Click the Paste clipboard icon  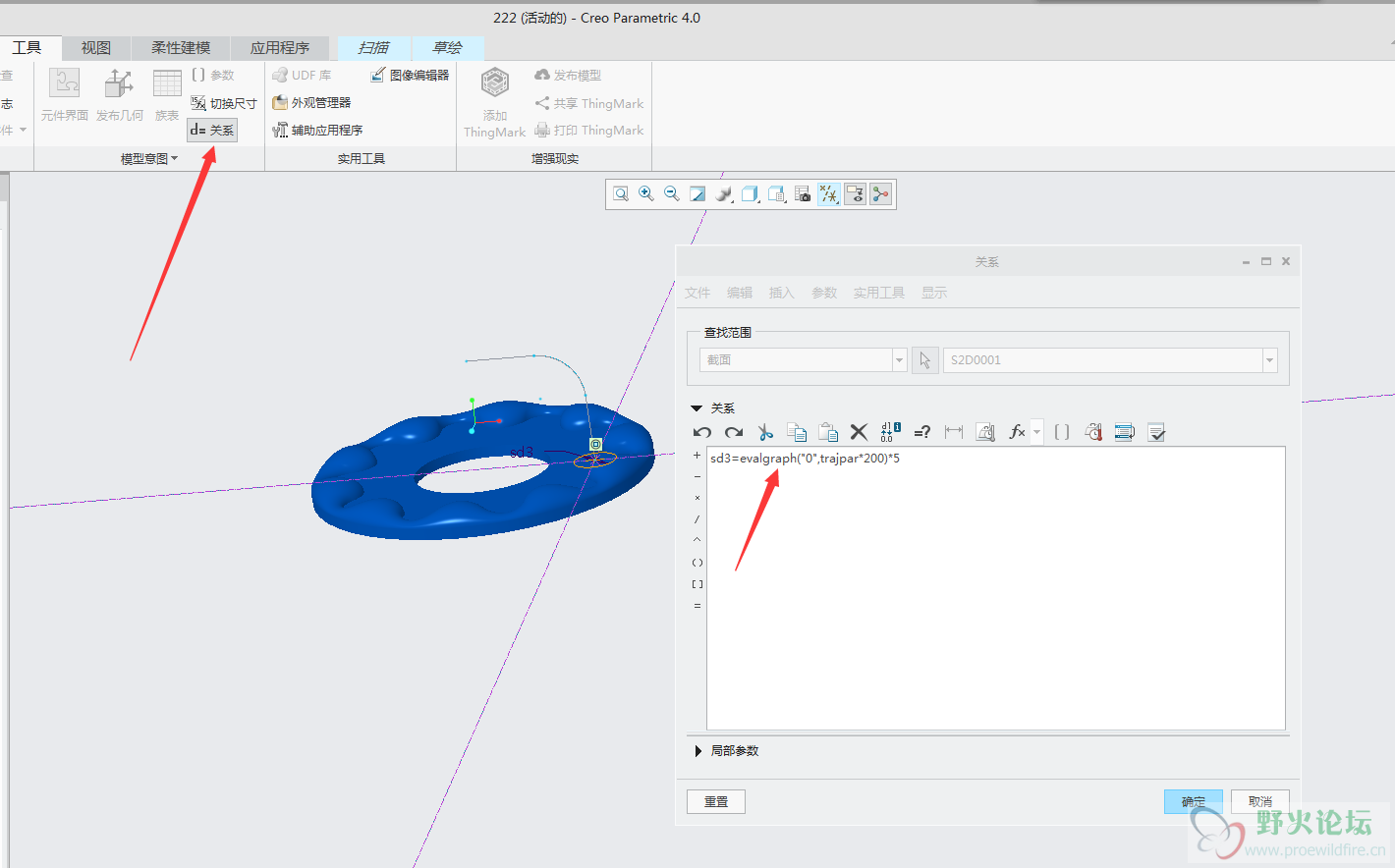click(x=828, y=432)
